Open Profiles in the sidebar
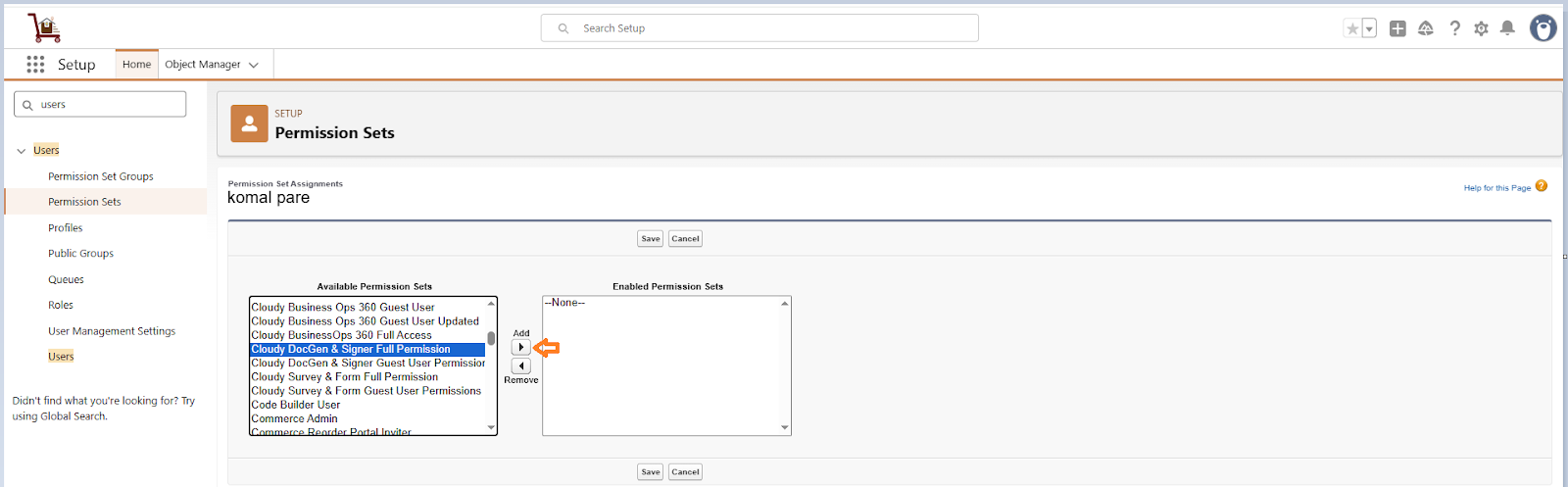The height and width of the screenshot is (487, 1568). point(66,227)
